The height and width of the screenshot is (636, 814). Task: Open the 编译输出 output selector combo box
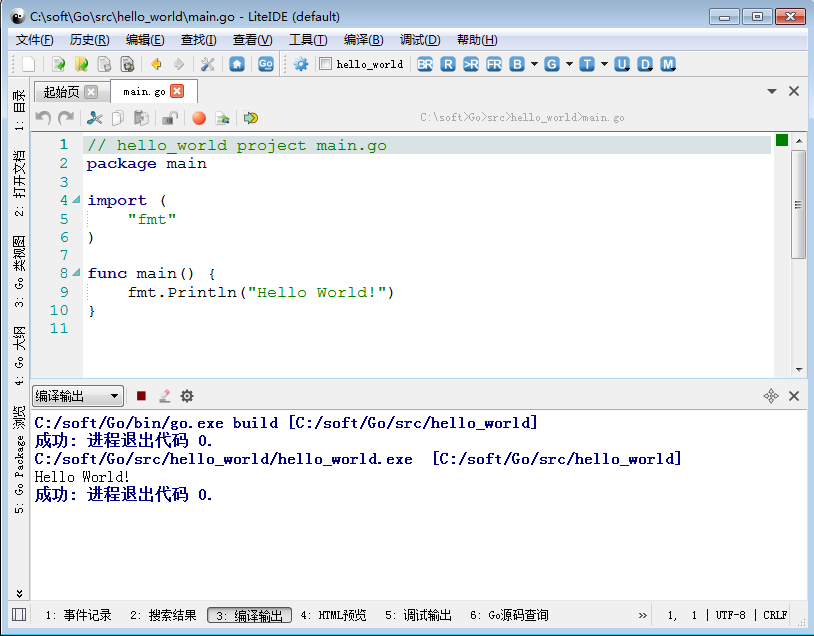pos(78,396)
